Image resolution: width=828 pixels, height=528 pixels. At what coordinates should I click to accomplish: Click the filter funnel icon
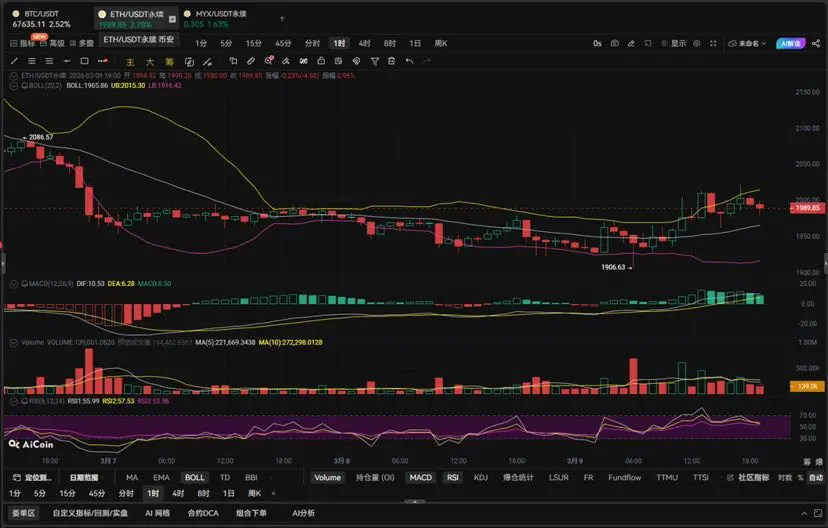coord(374,62)
